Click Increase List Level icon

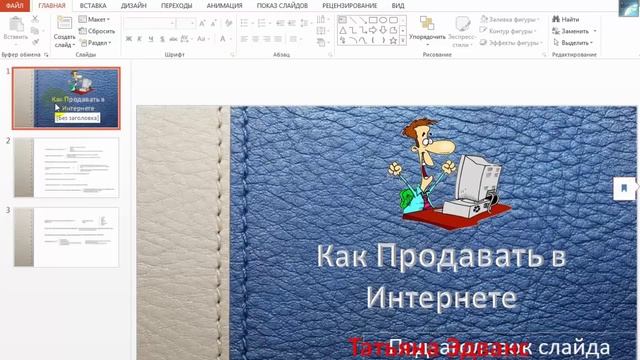[292, 23]
